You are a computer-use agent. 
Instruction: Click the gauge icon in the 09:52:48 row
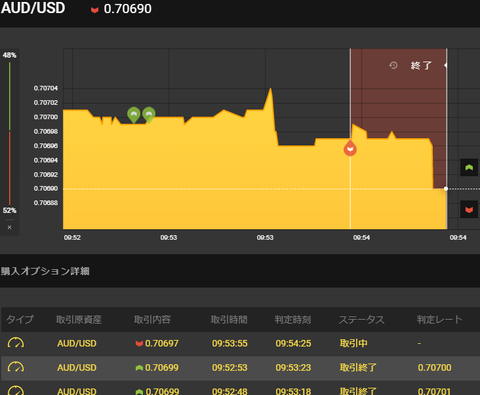click(x=16, y=390)
